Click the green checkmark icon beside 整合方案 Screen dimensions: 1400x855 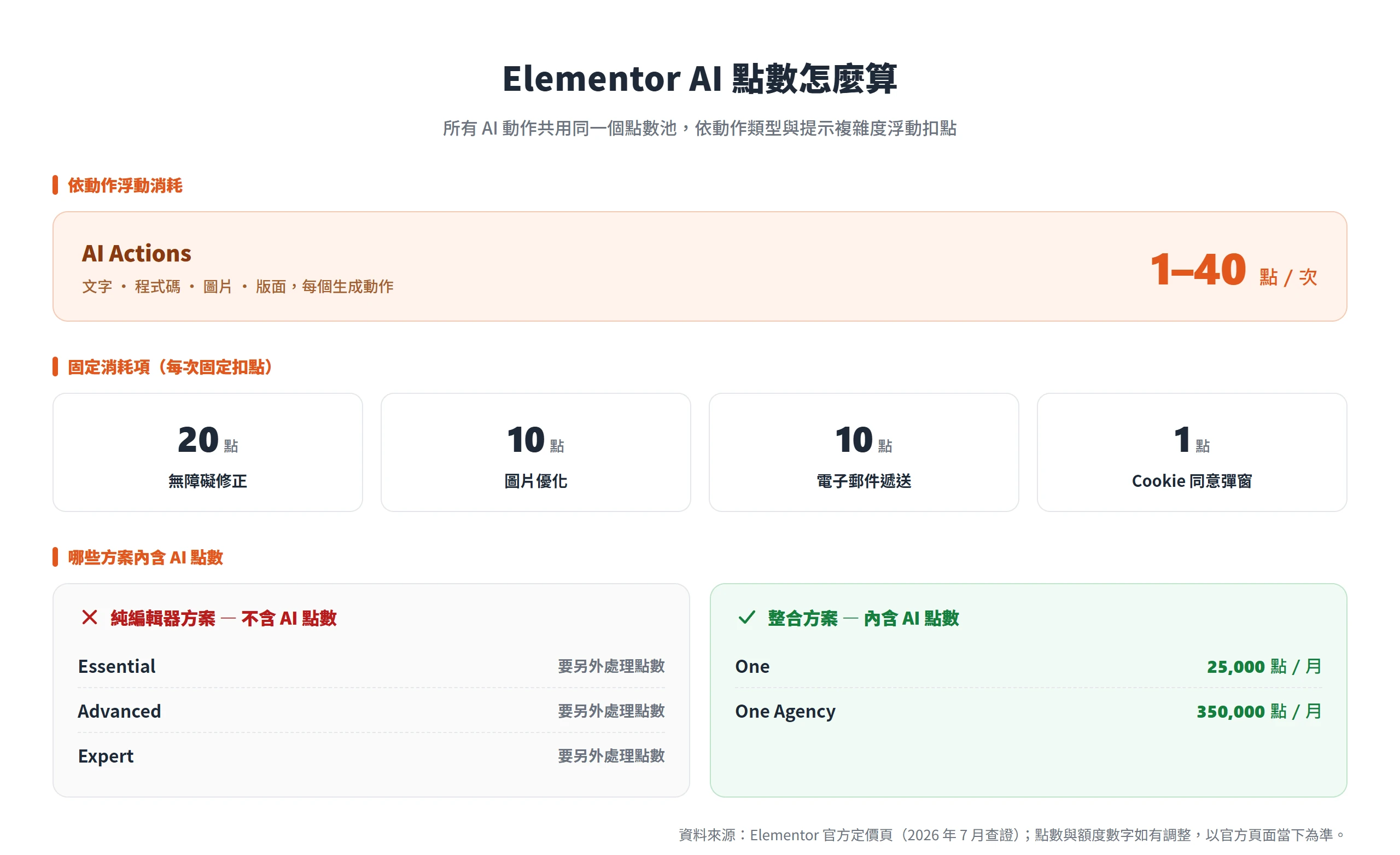(x=746, y=618)
